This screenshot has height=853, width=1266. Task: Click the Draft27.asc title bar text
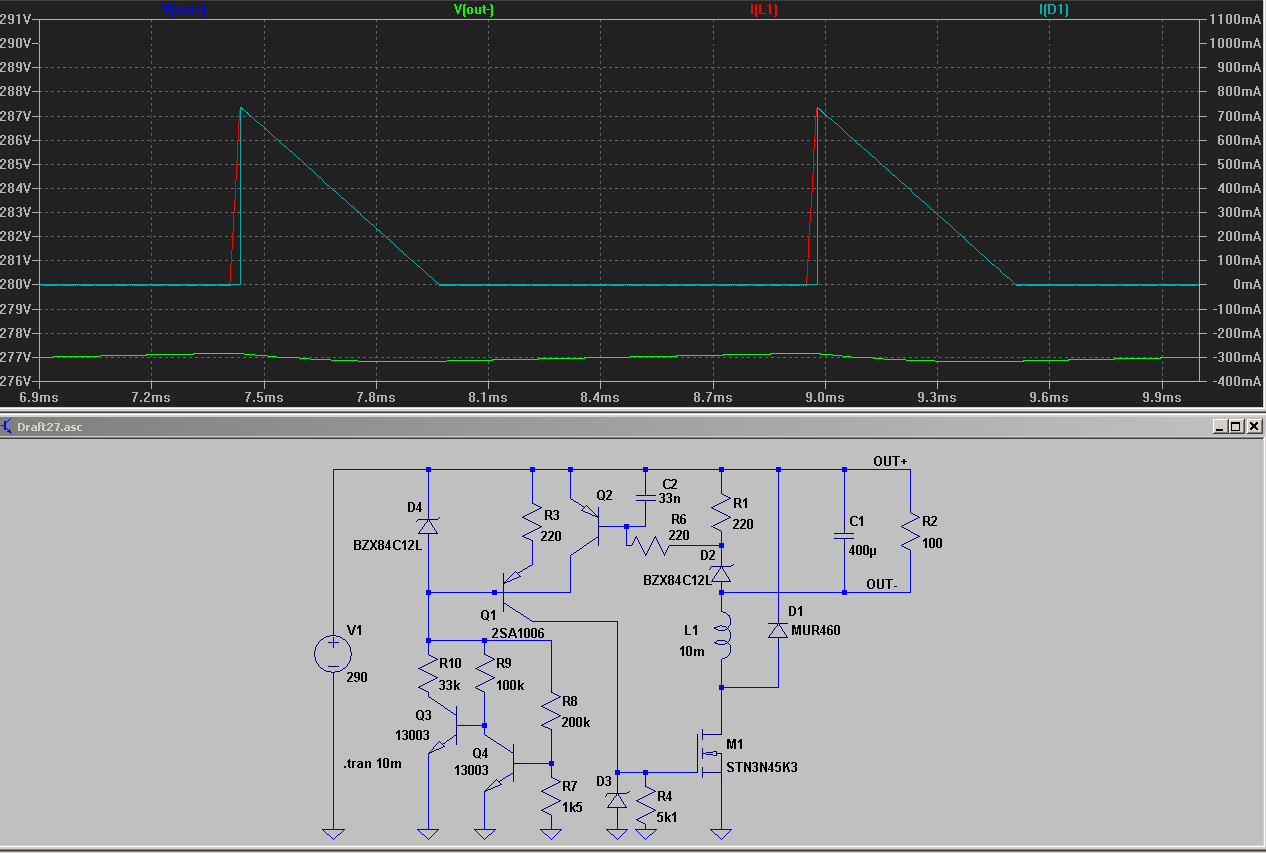click(50, 426)
